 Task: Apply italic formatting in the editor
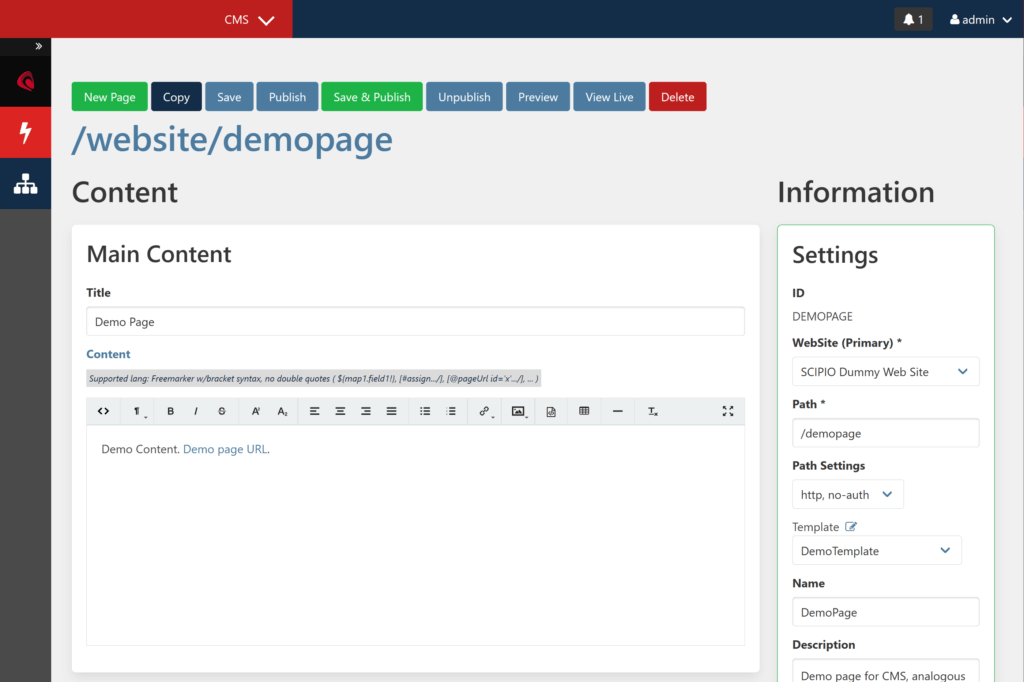196,411
